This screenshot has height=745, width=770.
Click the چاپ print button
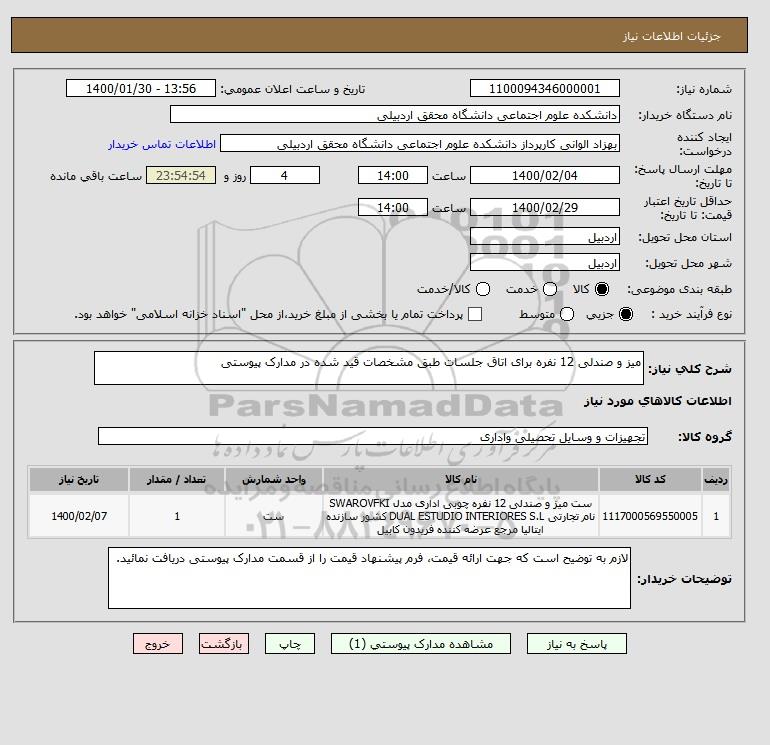click(290, 644)
